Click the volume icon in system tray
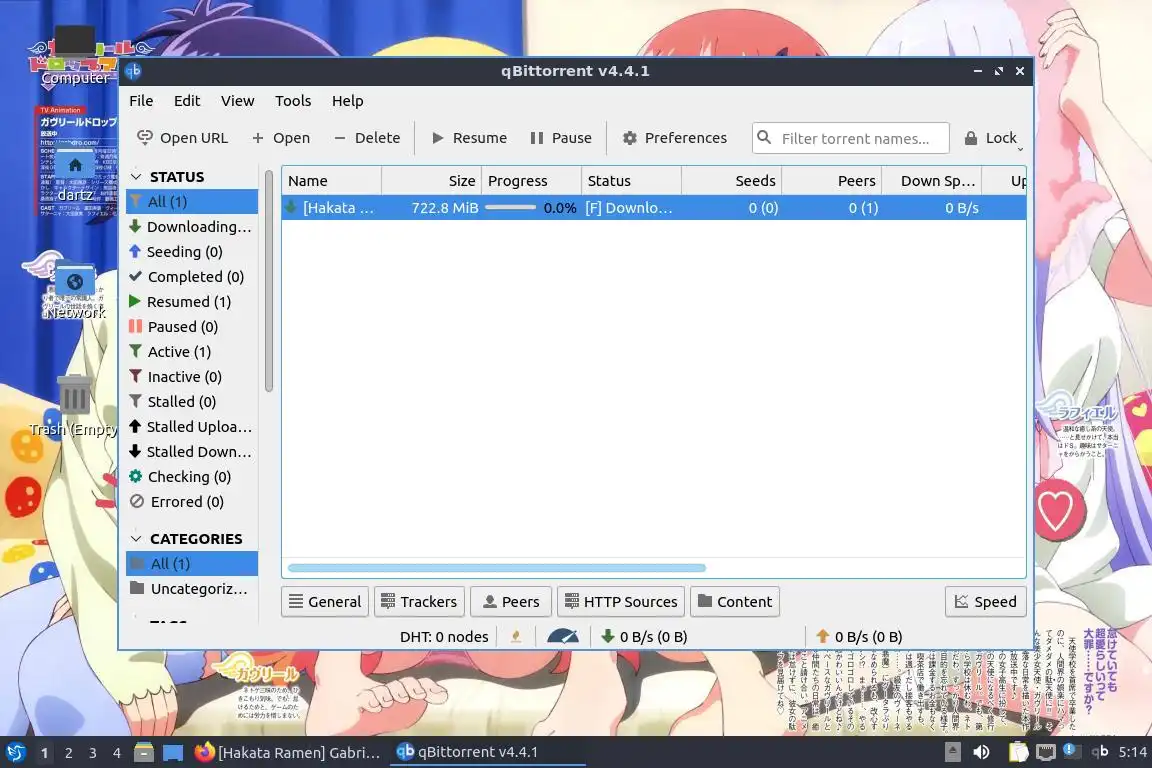1152x768 pixels. tap(981, 752)
